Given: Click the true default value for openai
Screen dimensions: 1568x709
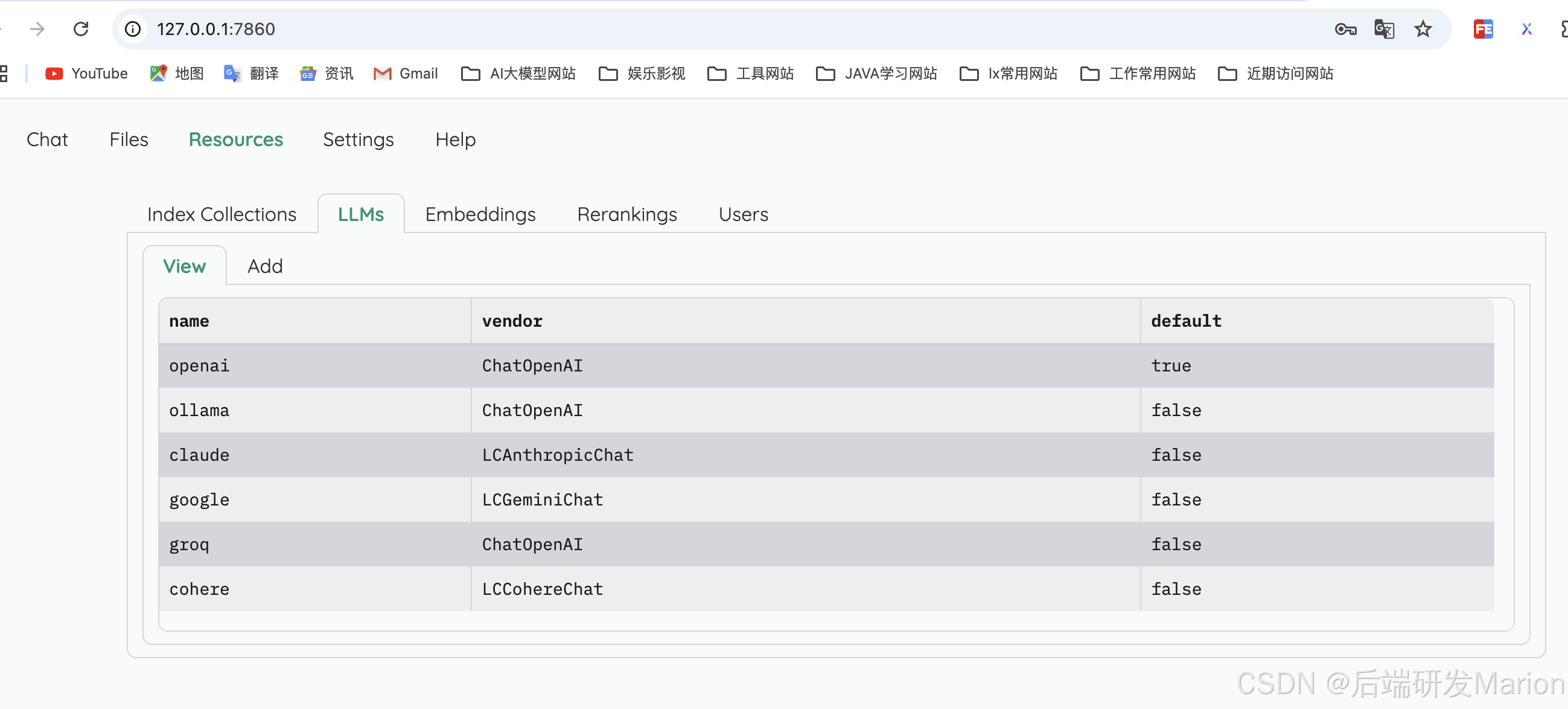Looking at the screenshot, I should [x=1316, y=365].
